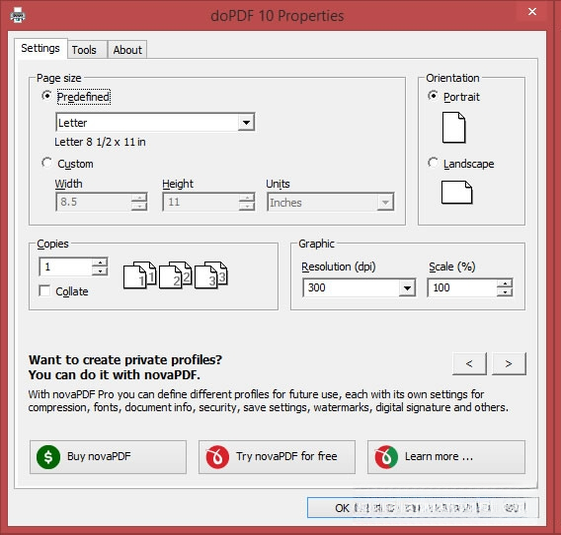Click the printer icon in title bar
This screenshot has width=561, height=535.
[x=18, y=15]
